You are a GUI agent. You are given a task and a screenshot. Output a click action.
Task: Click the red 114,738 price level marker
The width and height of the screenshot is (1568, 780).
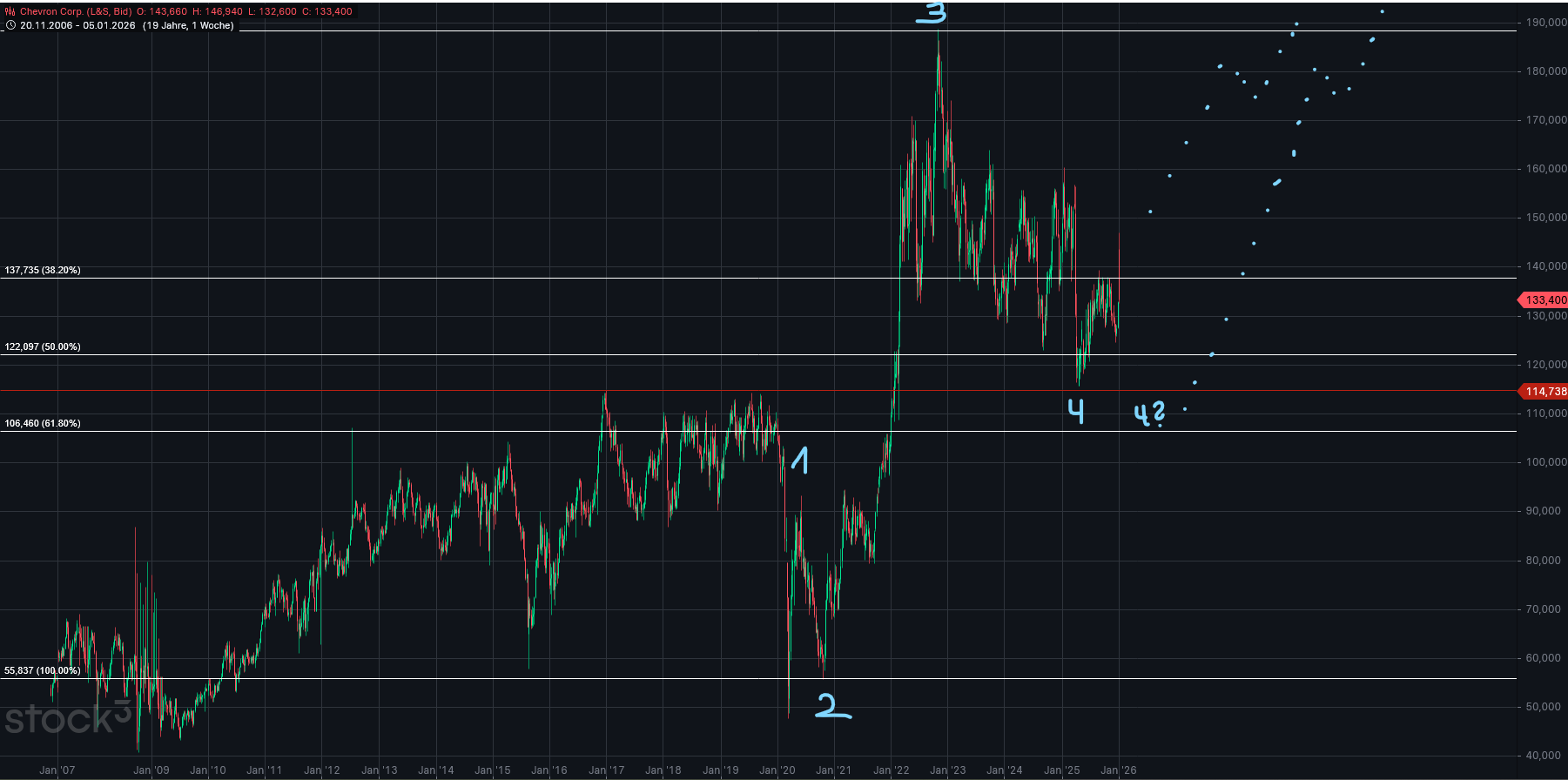(1544, 391)
